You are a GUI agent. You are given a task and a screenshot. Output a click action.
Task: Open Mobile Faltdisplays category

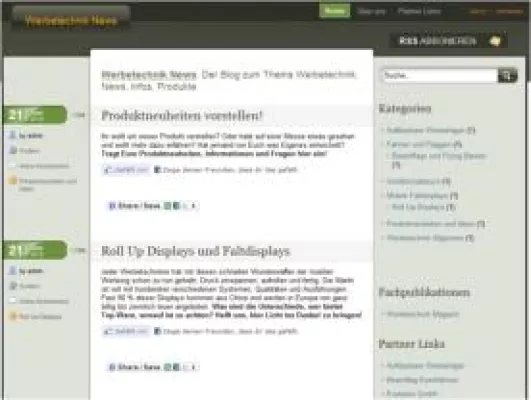coord(417,195)
